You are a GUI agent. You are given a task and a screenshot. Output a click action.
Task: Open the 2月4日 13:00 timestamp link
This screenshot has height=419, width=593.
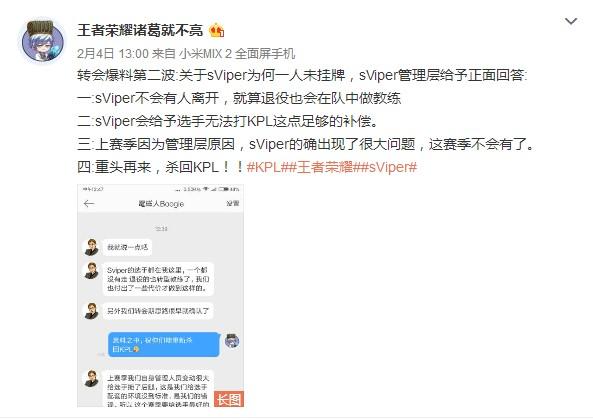coord(113,54)
